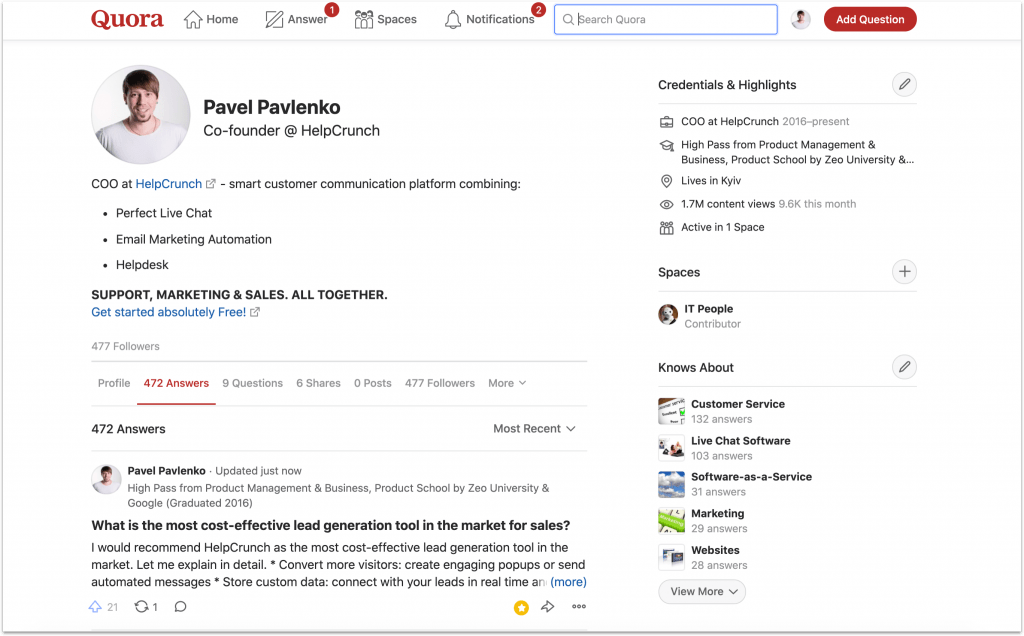Screen dimensions: 1024x636
Task: Open the Marketing topic link
Action: pos(718,513)
